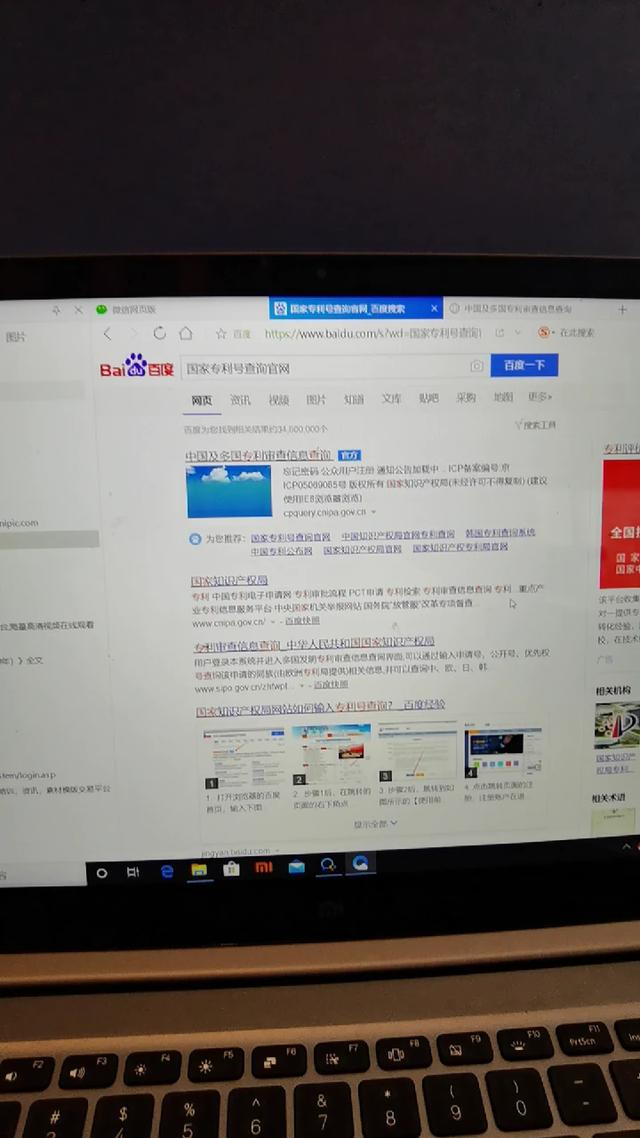The image size is (640, 1138).
Task: Select the 资讯 search category
Action: pos(240,400)
